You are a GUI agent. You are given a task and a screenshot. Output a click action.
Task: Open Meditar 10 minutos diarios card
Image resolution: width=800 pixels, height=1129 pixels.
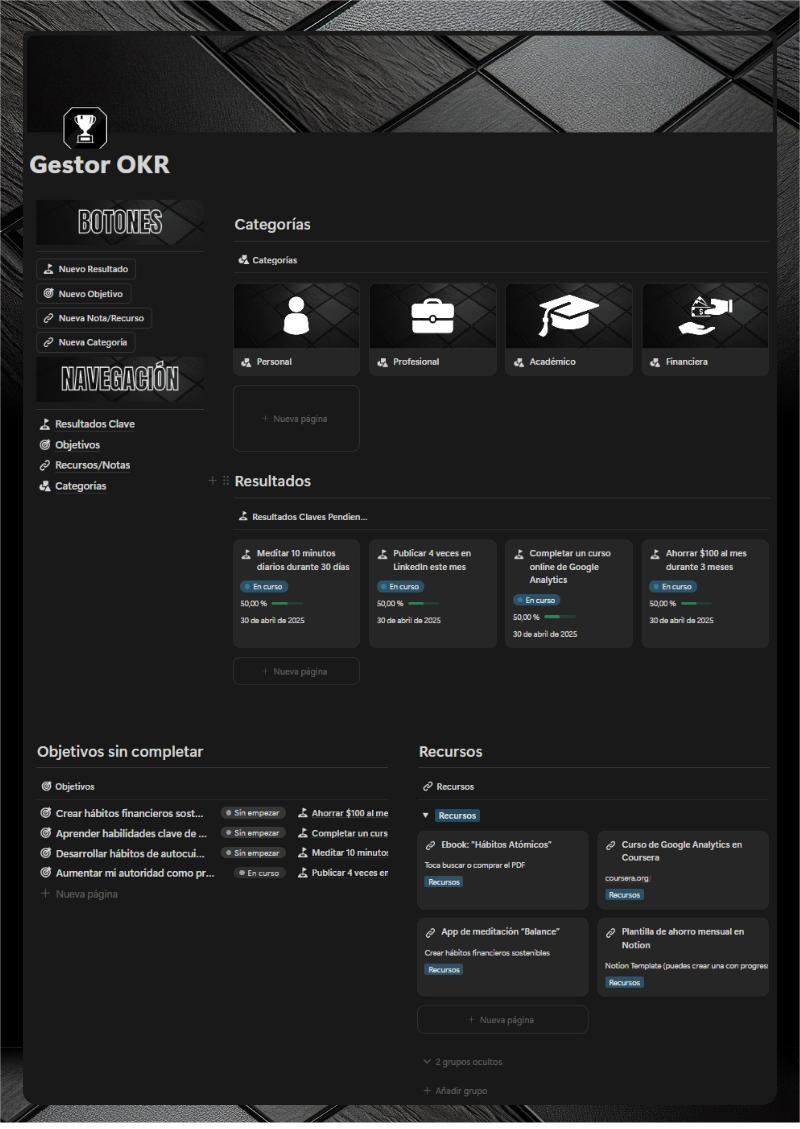296,593
